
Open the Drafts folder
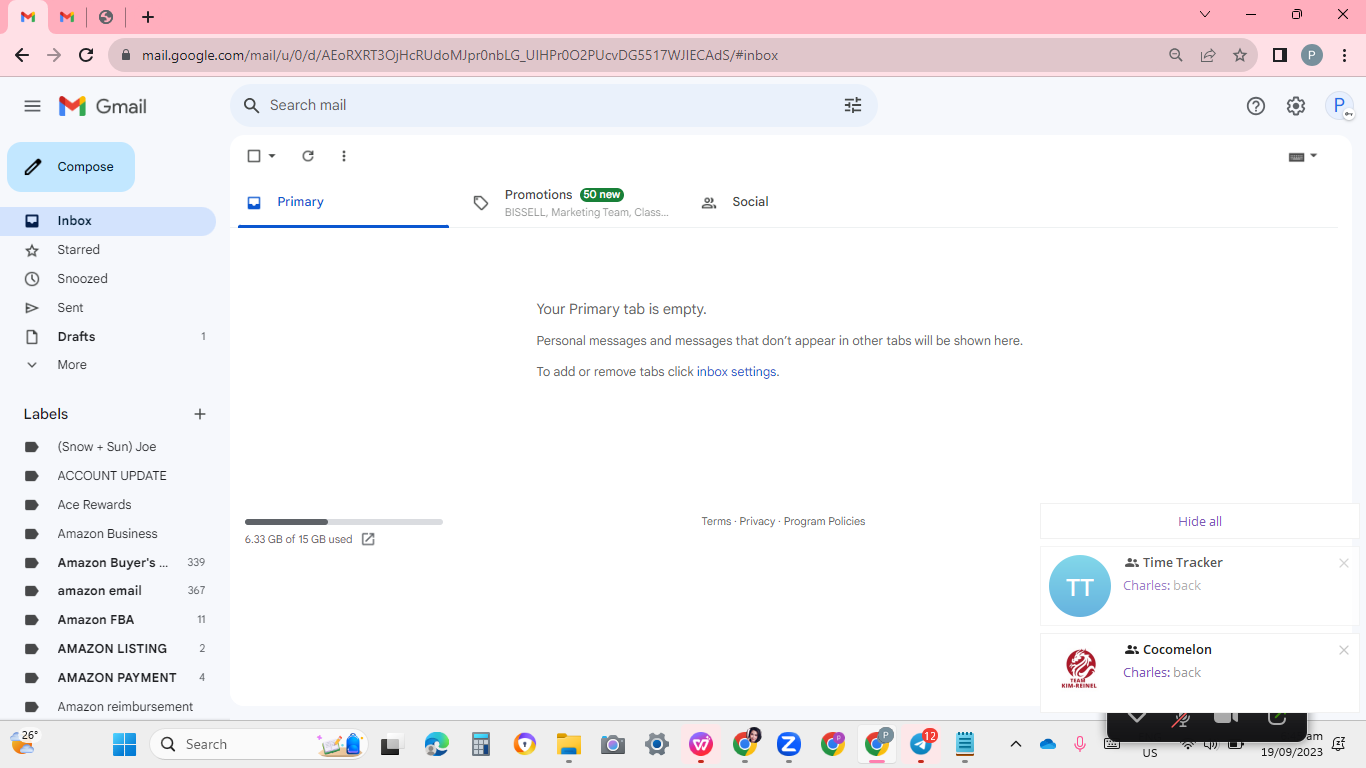[108, 337]
